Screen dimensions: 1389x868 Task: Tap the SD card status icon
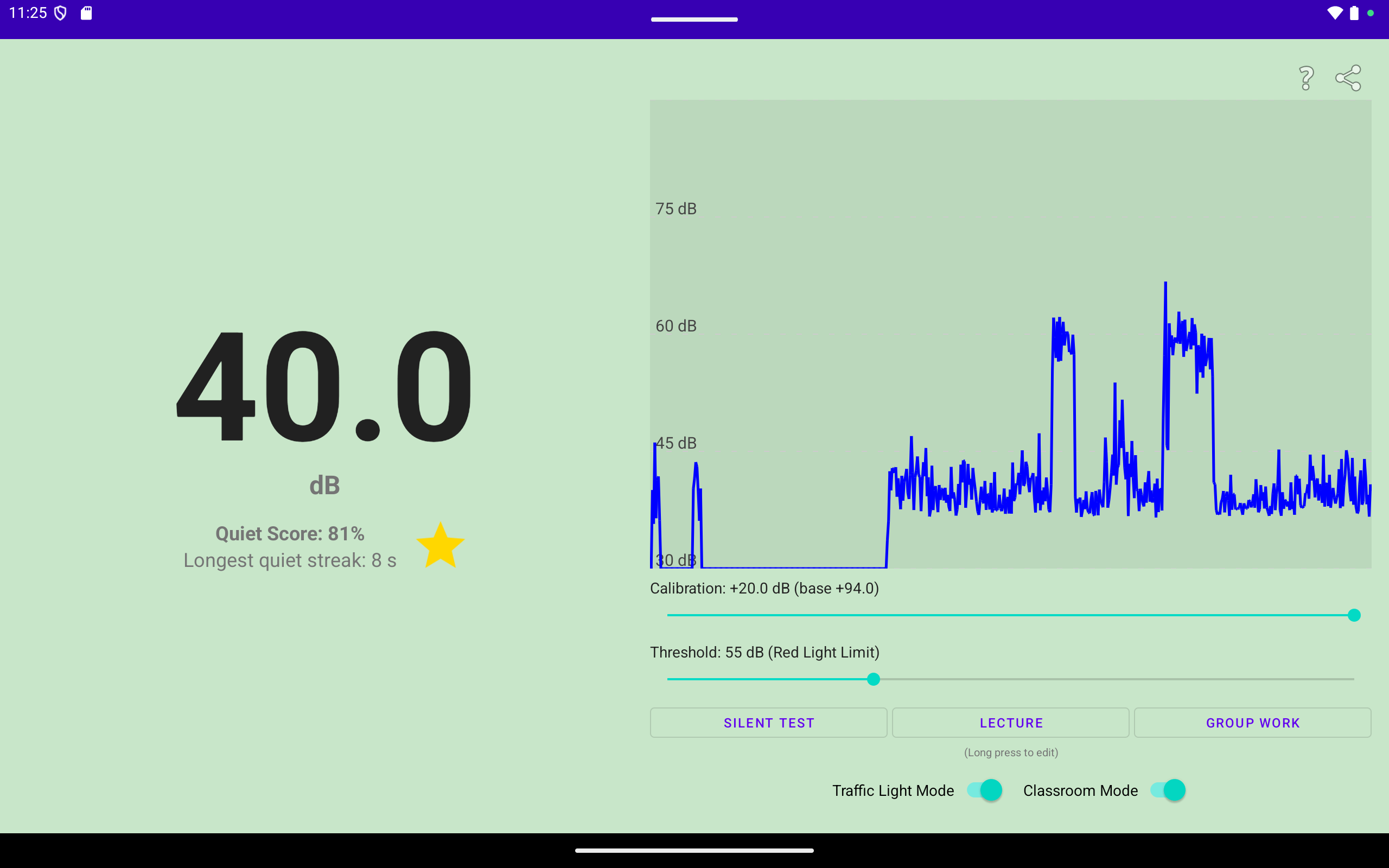86,13
